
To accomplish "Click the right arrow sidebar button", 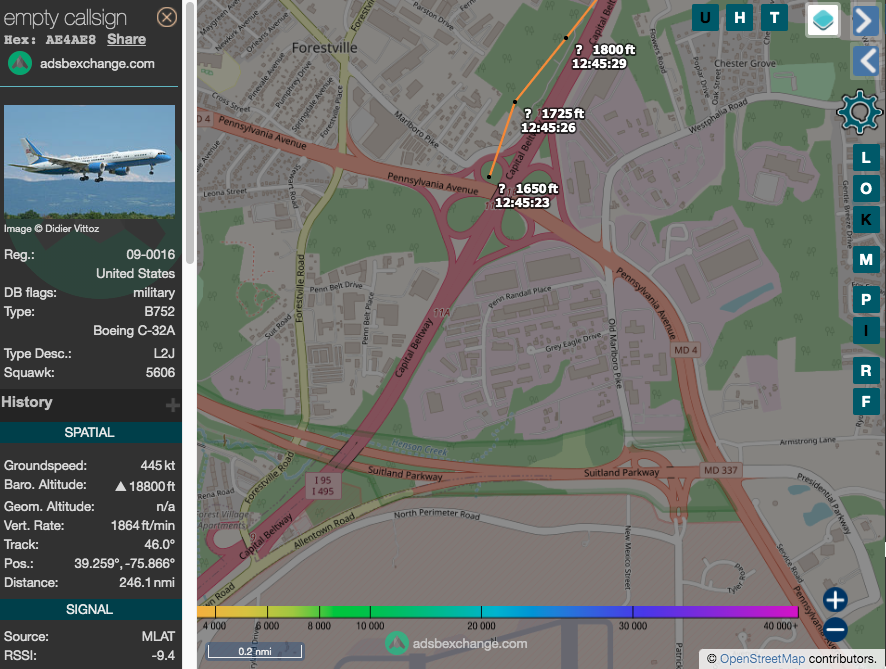I will pos(865,21).
